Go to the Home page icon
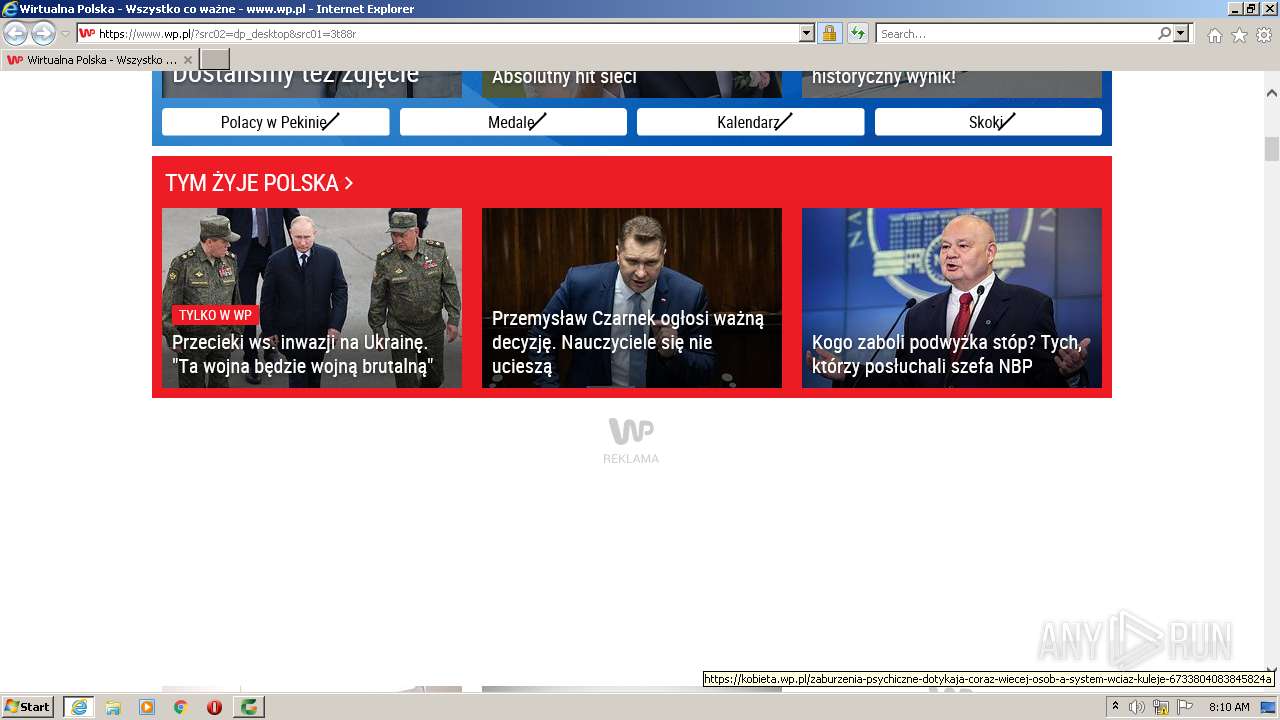1280x720 pixels. click(x=1214, y=35)
